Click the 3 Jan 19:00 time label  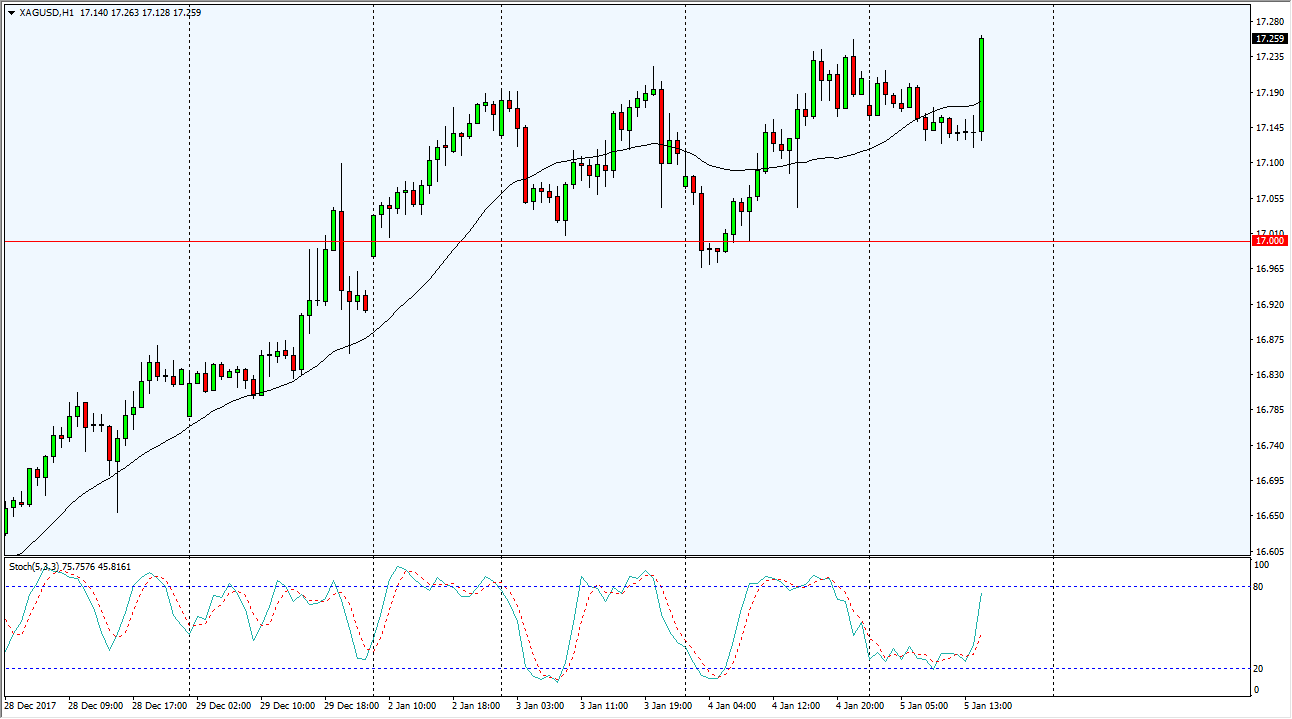(x=667, y=706)
